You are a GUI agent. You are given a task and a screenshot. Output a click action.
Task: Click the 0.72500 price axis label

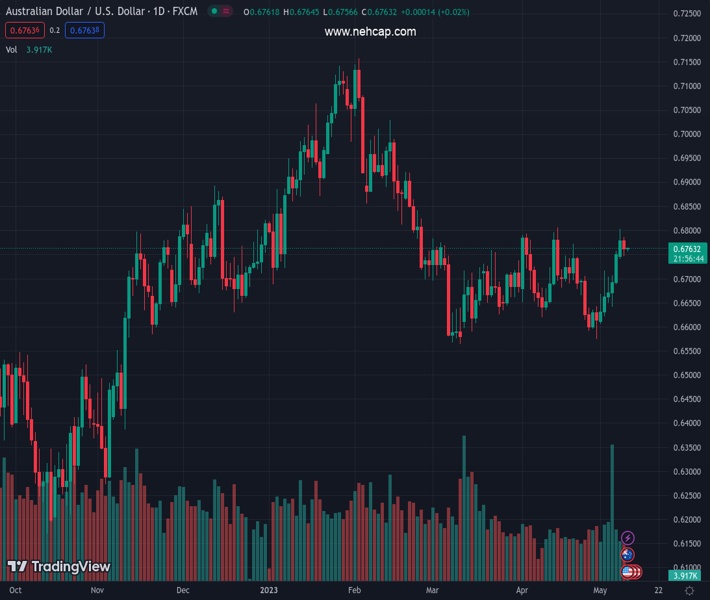click(x=686, y=14)
